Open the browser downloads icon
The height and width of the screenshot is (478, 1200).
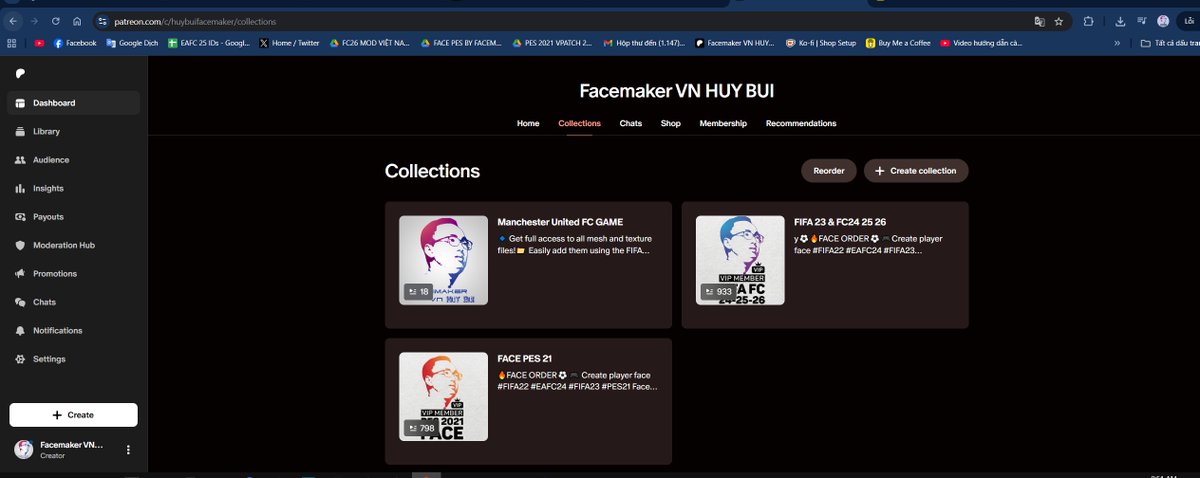1120,21
